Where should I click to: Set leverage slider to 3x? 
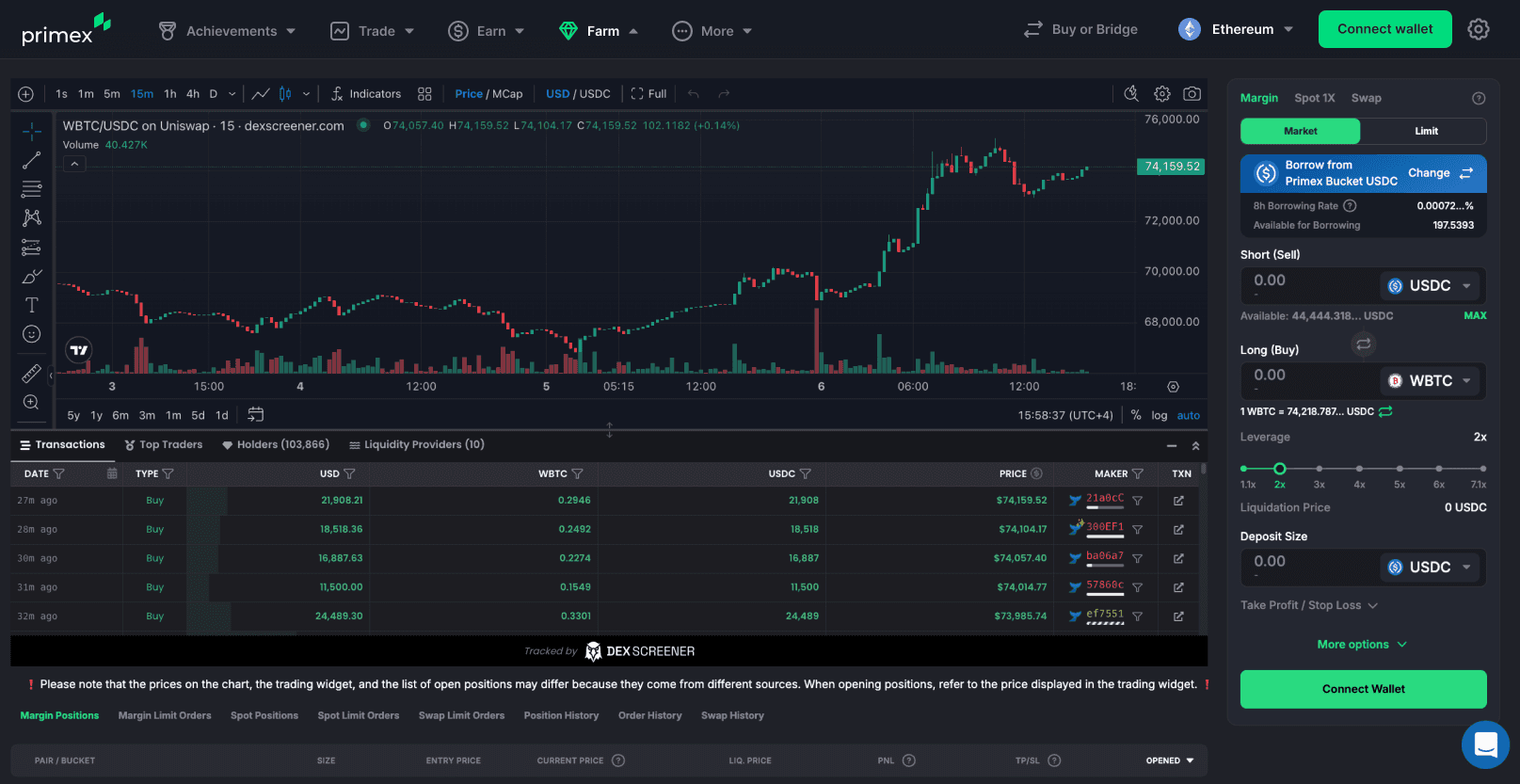pos(1320,469)
